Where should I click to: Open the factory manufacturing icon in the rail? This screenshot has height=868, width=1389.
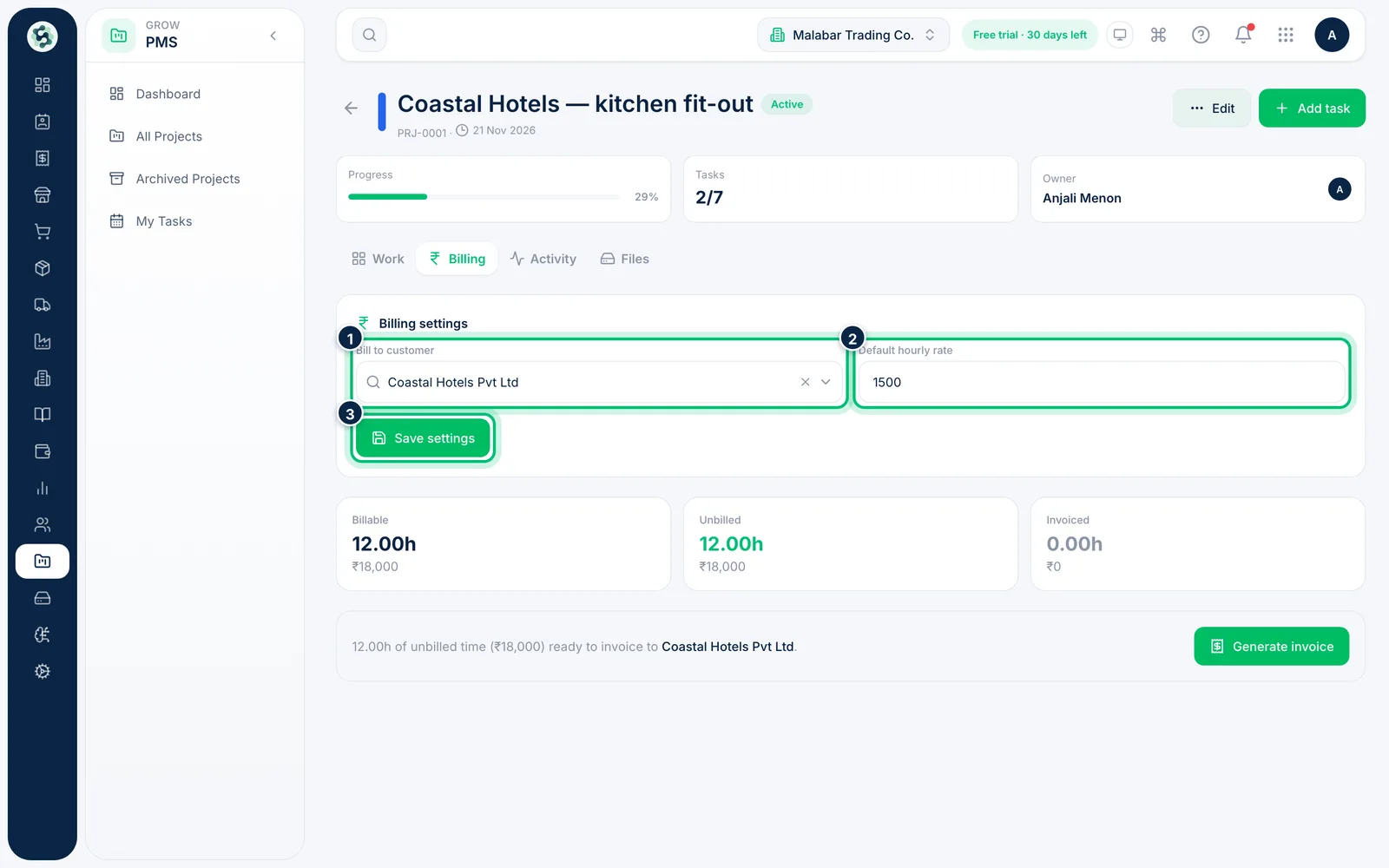click(x=42, y=341)
